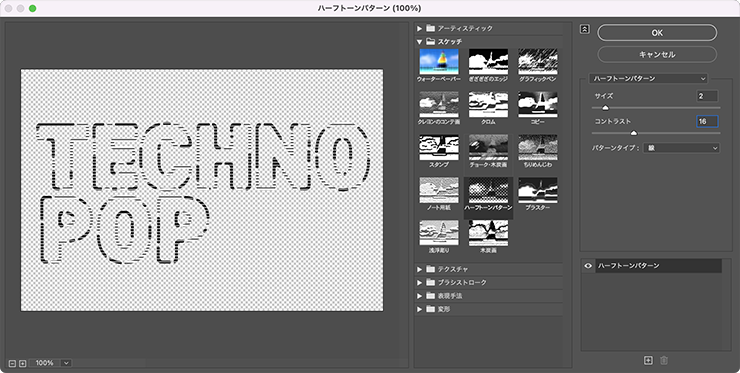Expand the アーティスティック folder
Screen dimensions: 740x373
419,29
